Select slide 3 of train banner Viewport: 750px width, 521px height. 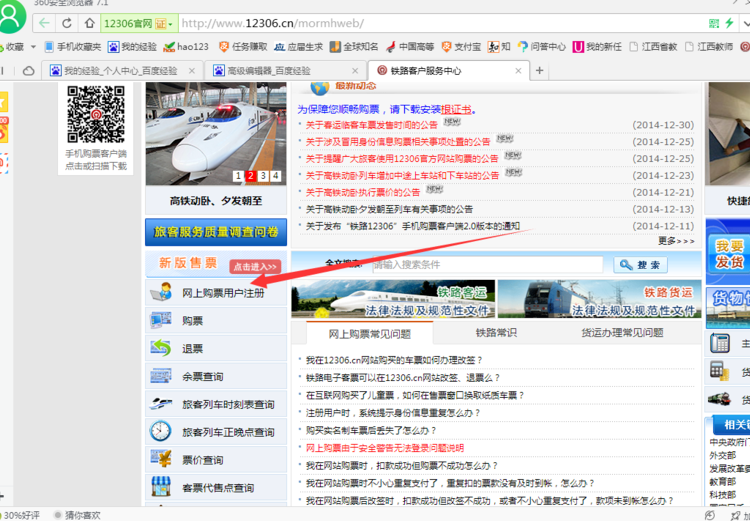[263, 176]
